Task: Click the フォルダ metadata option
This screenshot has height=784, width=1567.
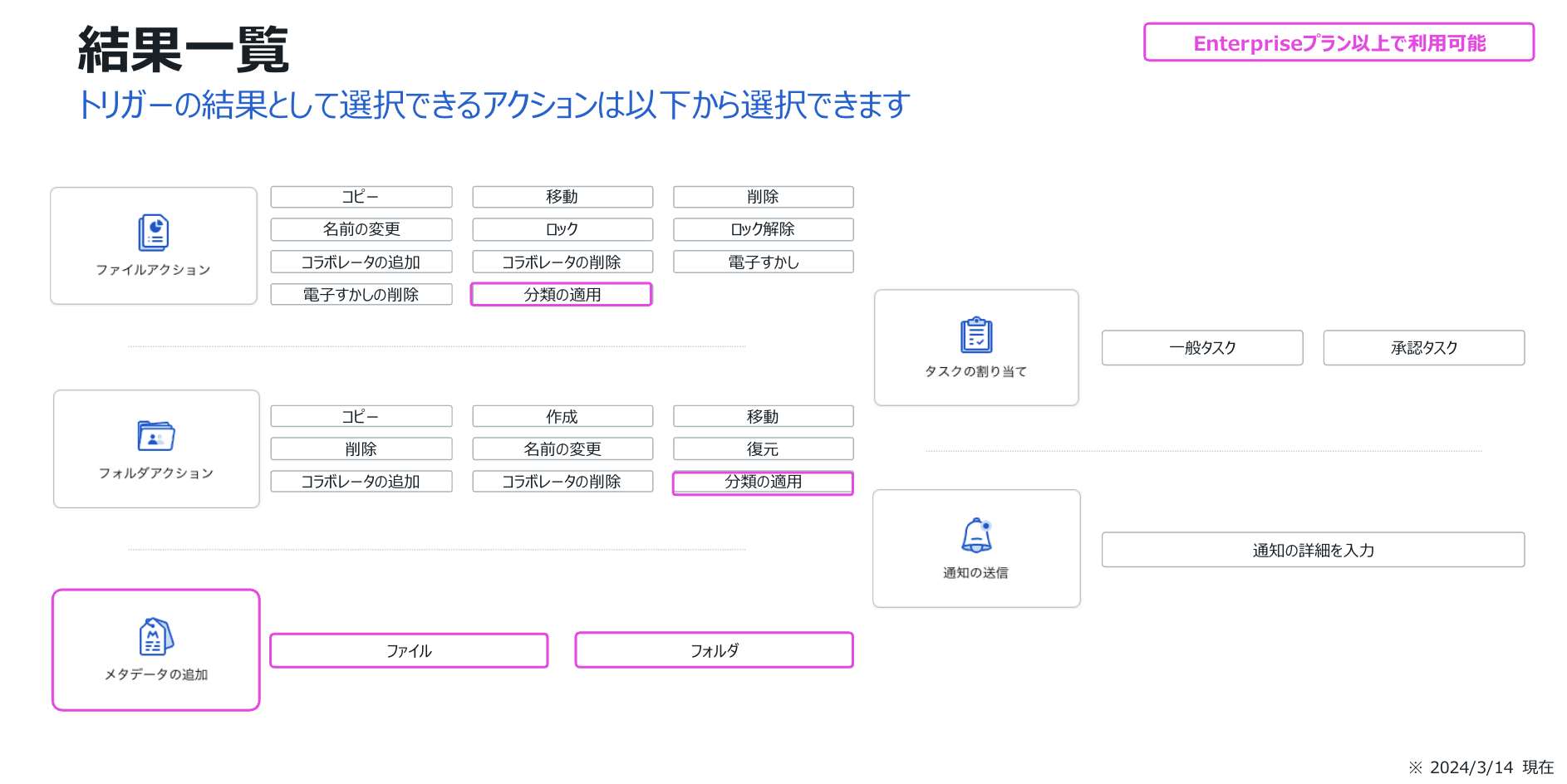Action: tap(714, 650)
